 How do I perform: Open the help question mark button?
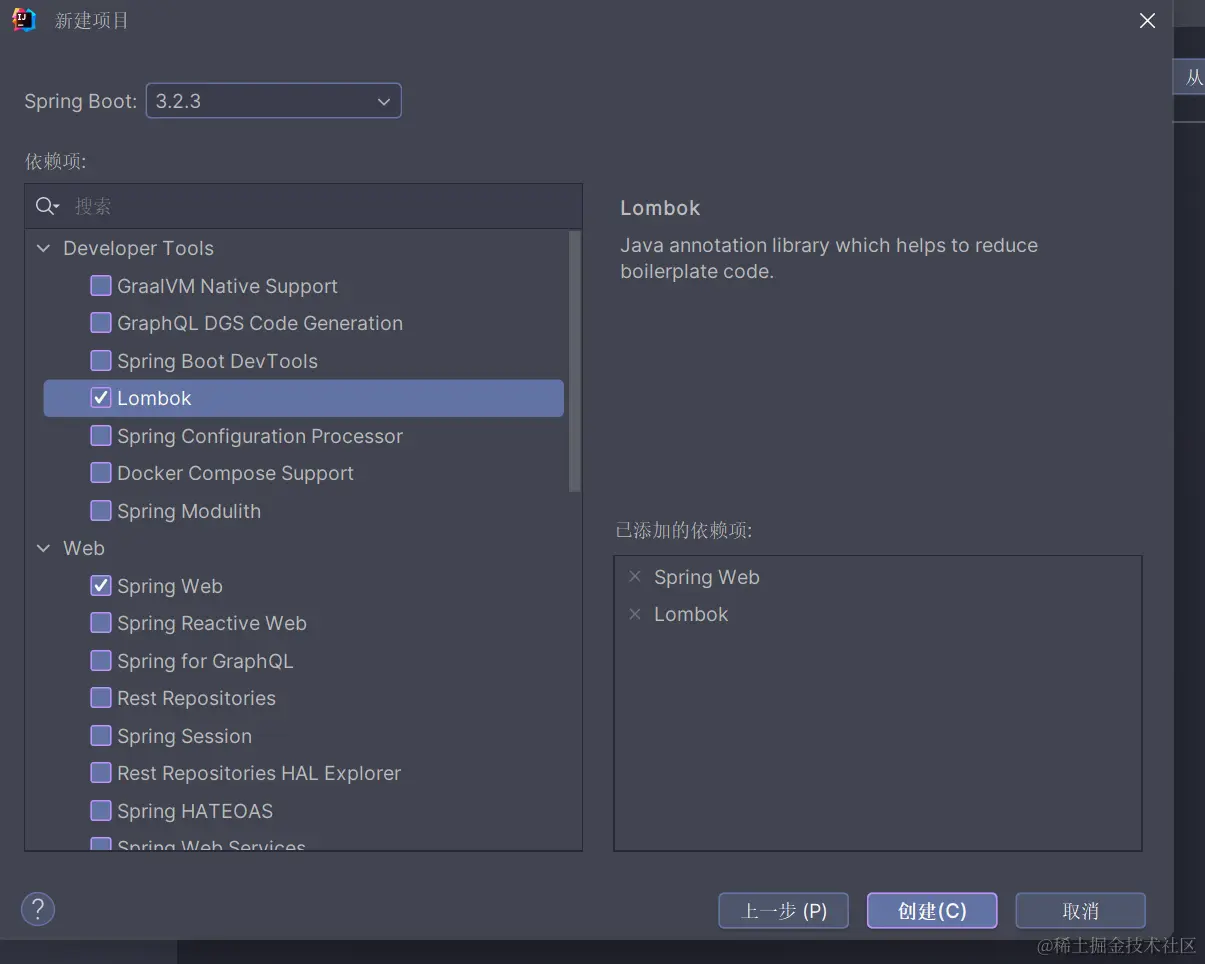(x=38, y=909)
